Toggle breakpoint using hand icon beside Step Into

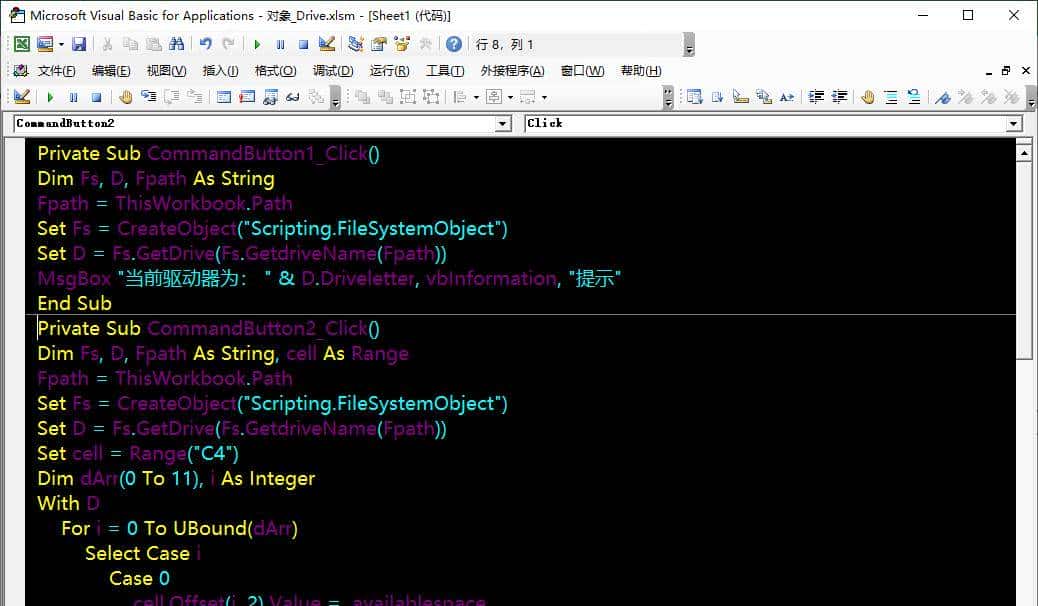point(126,97)
